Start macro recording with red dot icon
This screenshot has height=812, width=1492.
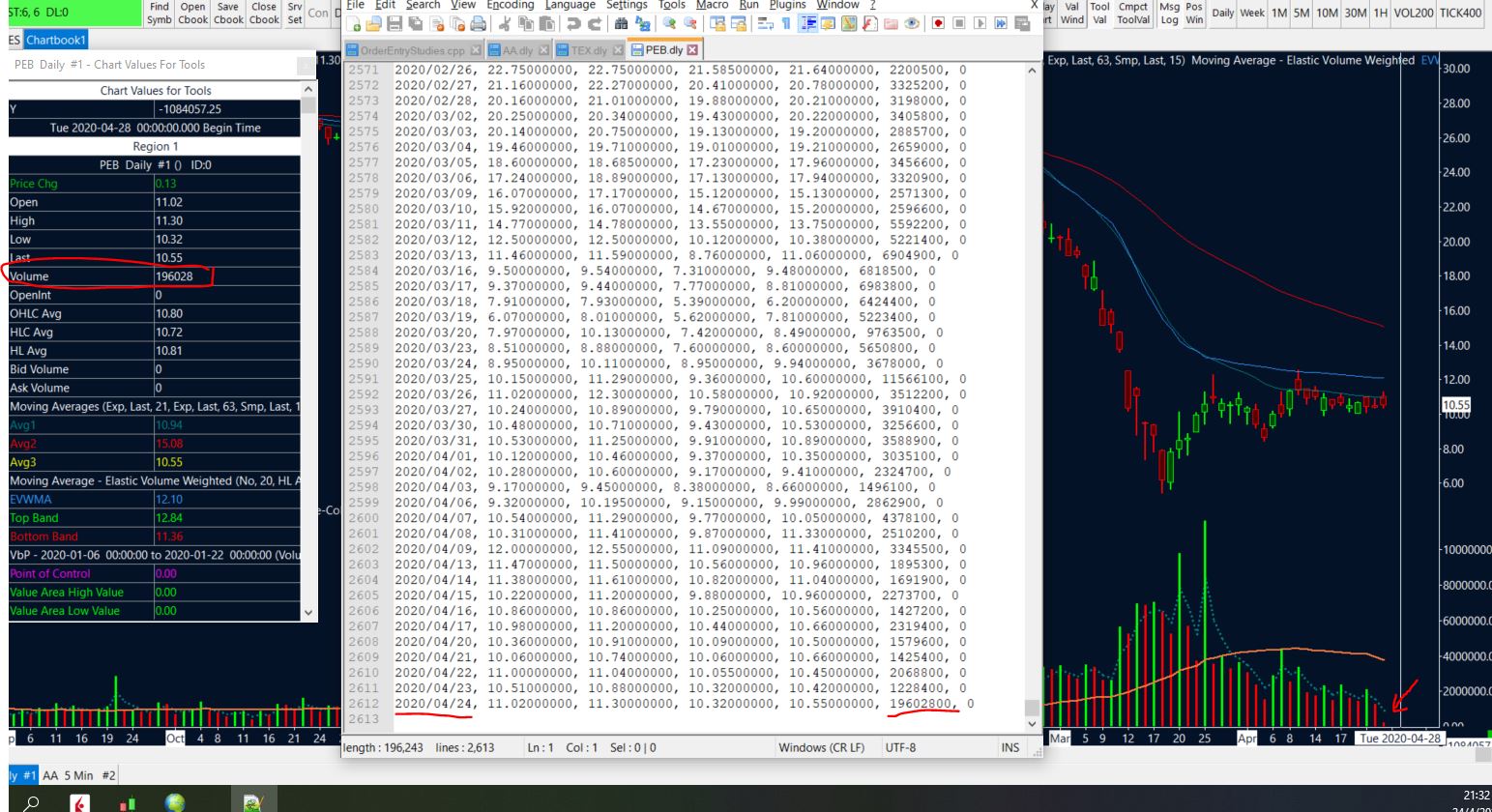(x=938, y=24)
